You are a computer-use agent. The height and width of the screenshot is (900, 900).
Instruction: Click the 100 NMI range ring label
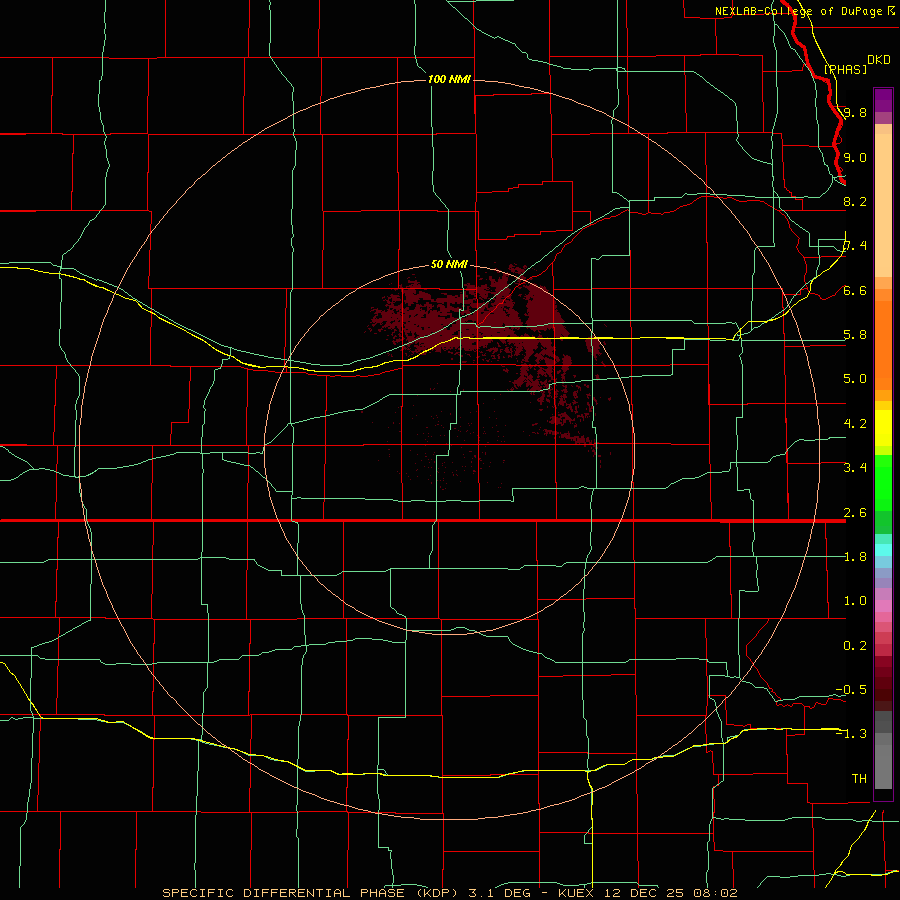449,79
